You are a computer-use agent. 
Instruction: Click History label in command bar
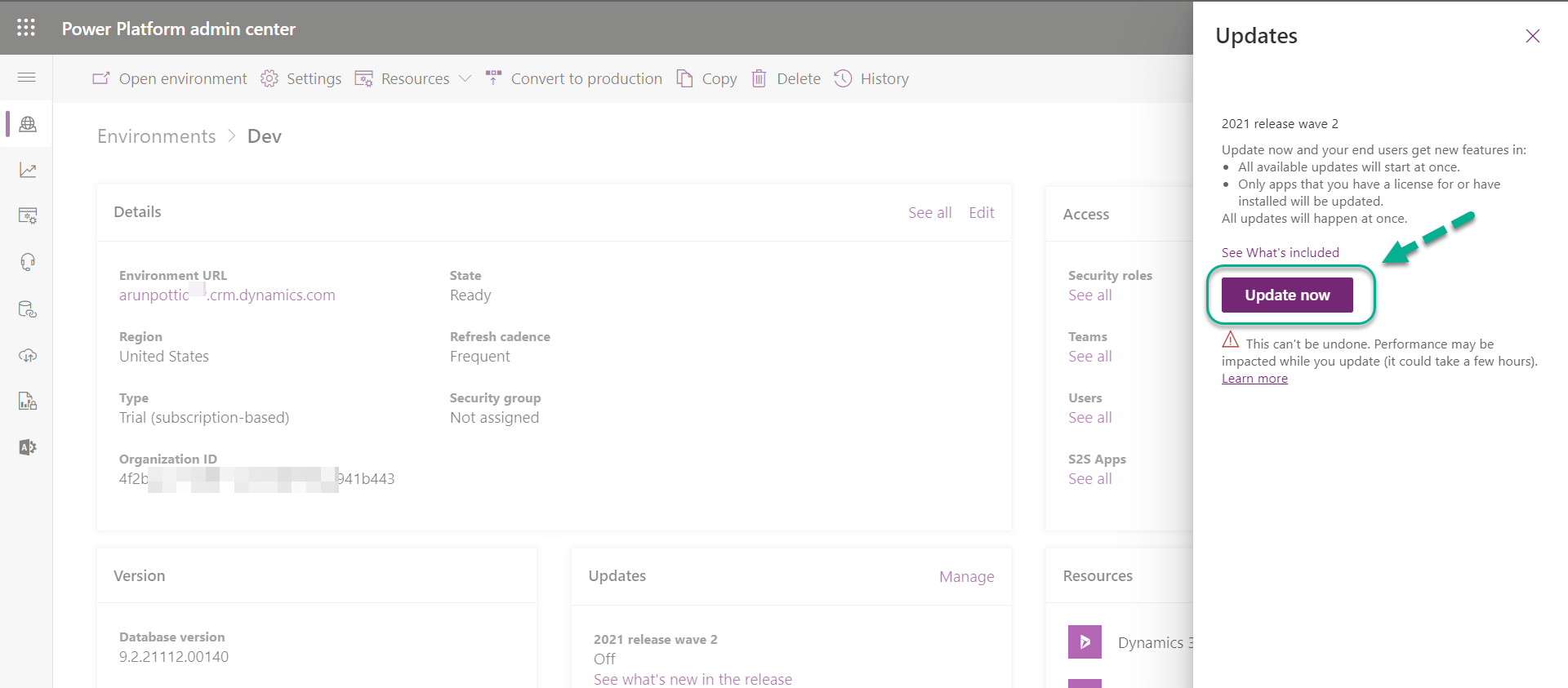884,78
